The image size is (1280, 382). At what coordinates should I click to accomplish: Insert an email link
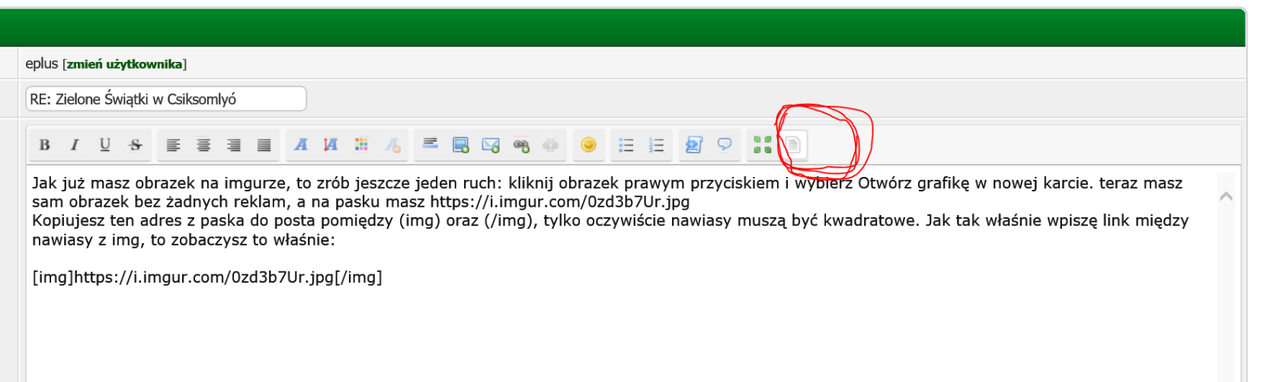[x=490, y=145]
